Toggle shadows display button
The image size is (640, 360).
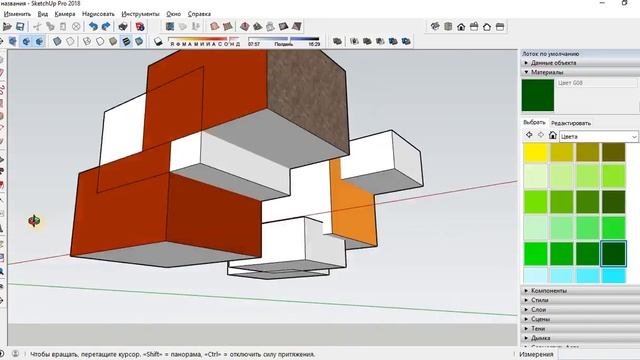point(158,41)
